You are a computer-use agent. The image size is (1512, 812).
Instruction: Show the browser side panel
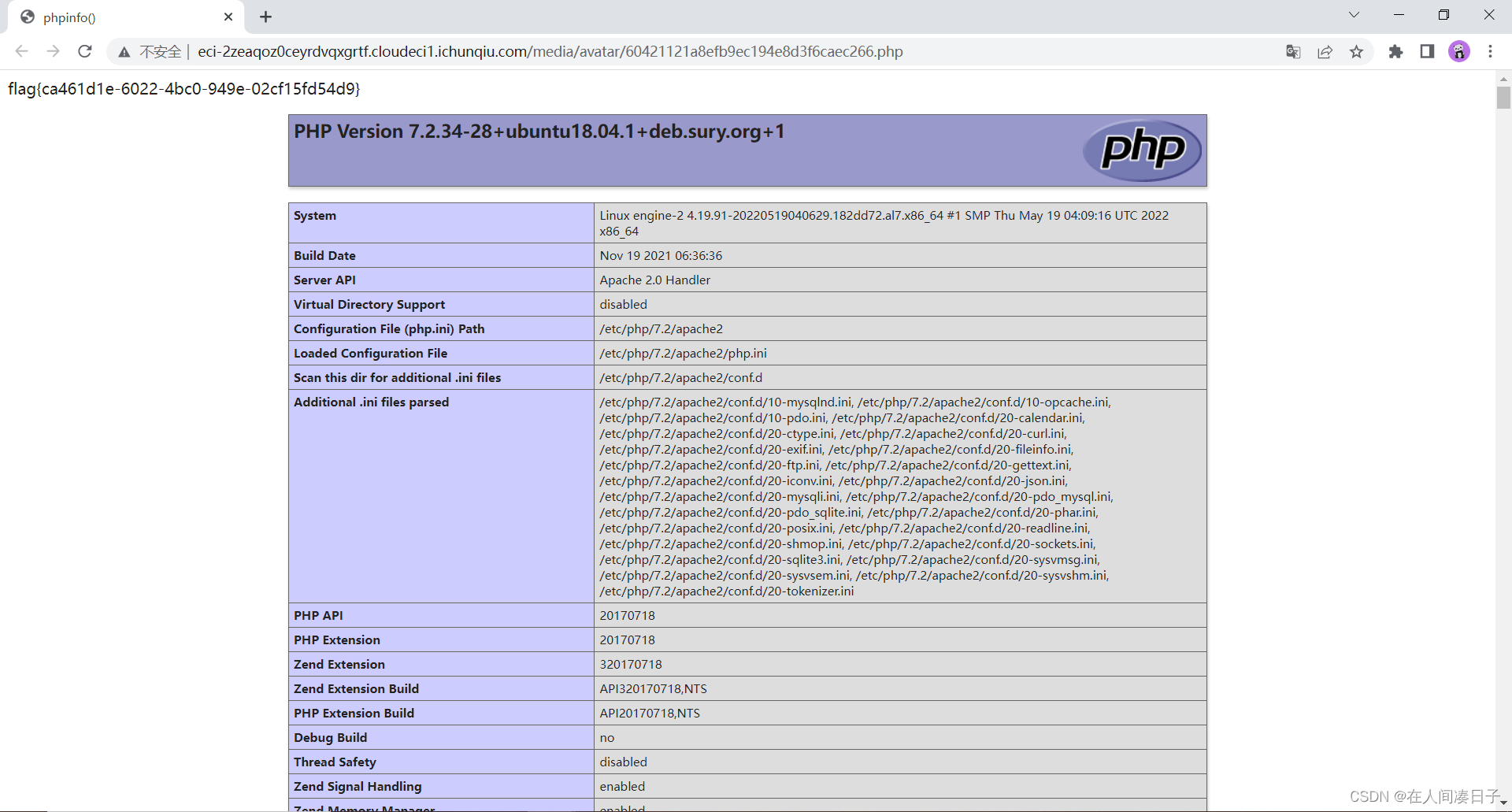coord(1427,51)
